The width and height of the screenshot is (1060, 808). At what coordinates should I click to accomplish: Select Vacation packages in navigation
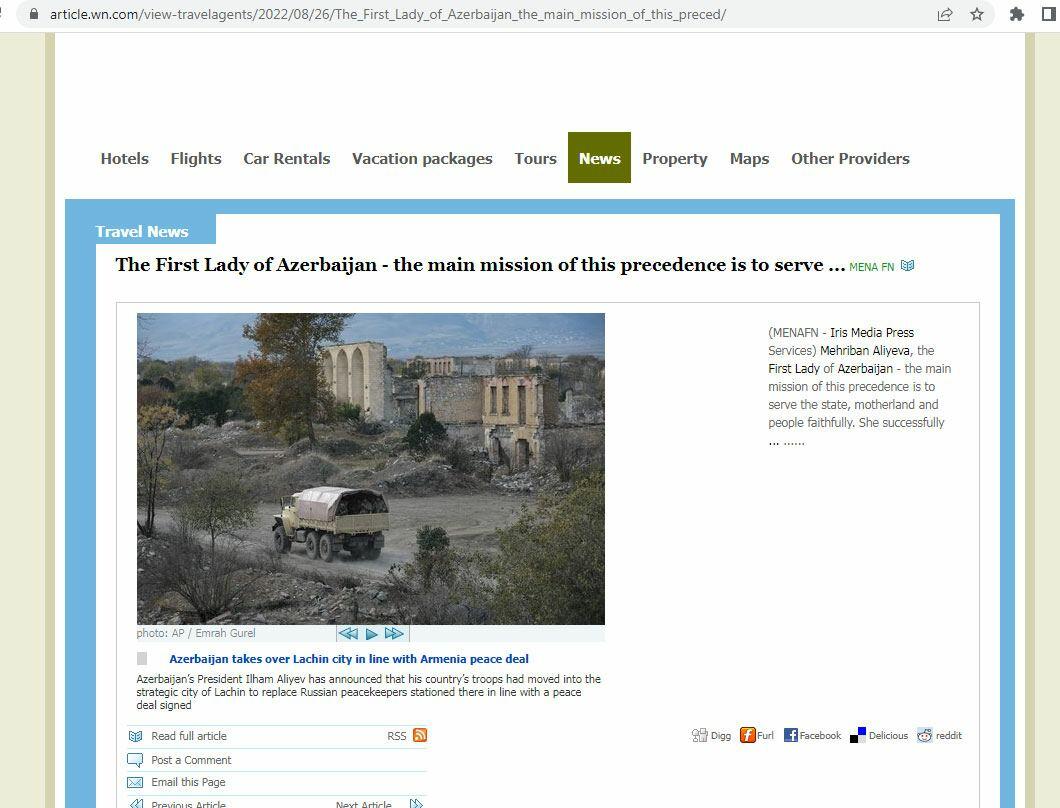tap(422, 158)
